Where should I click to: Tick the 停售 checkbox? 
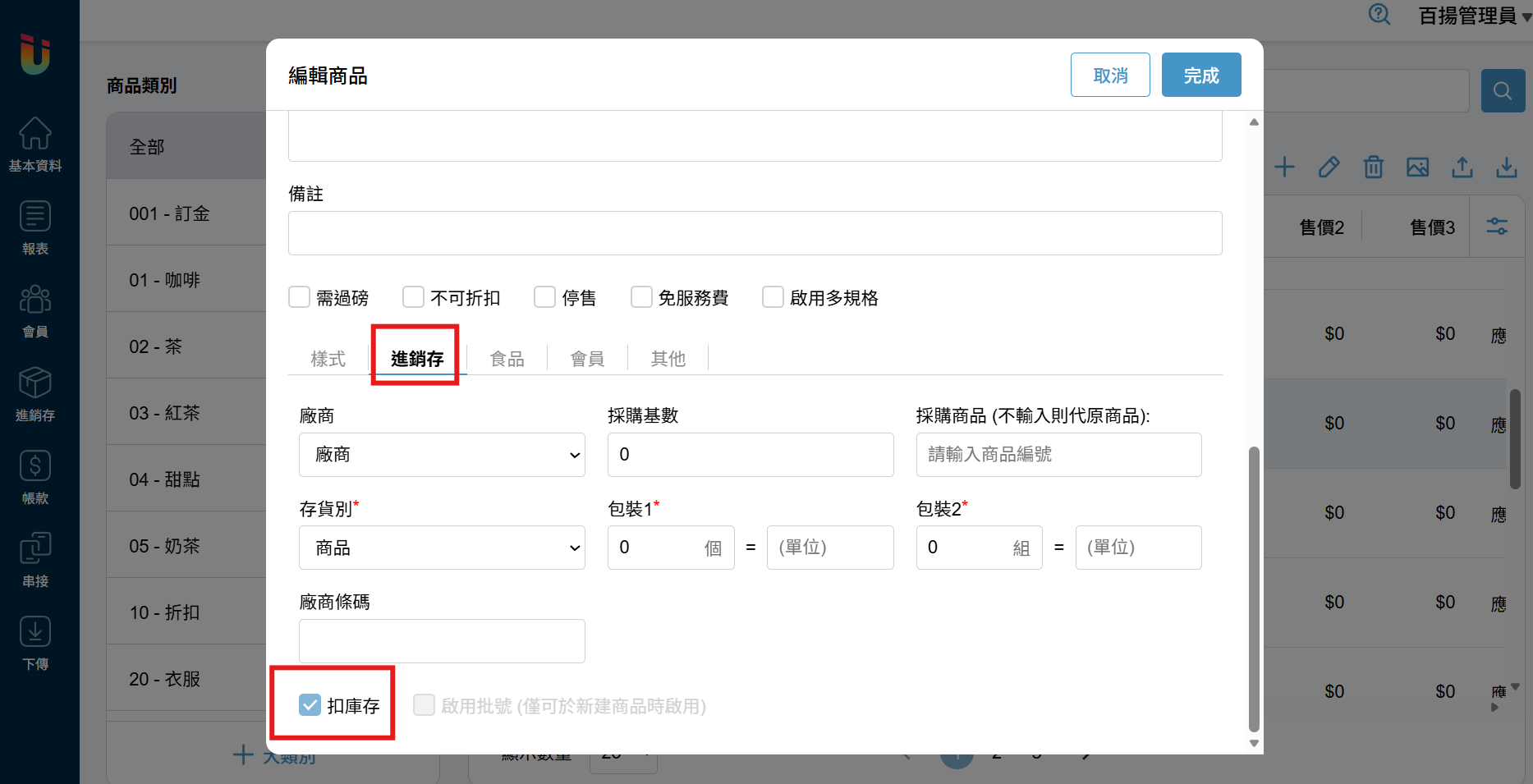click(x=544, y=297)
